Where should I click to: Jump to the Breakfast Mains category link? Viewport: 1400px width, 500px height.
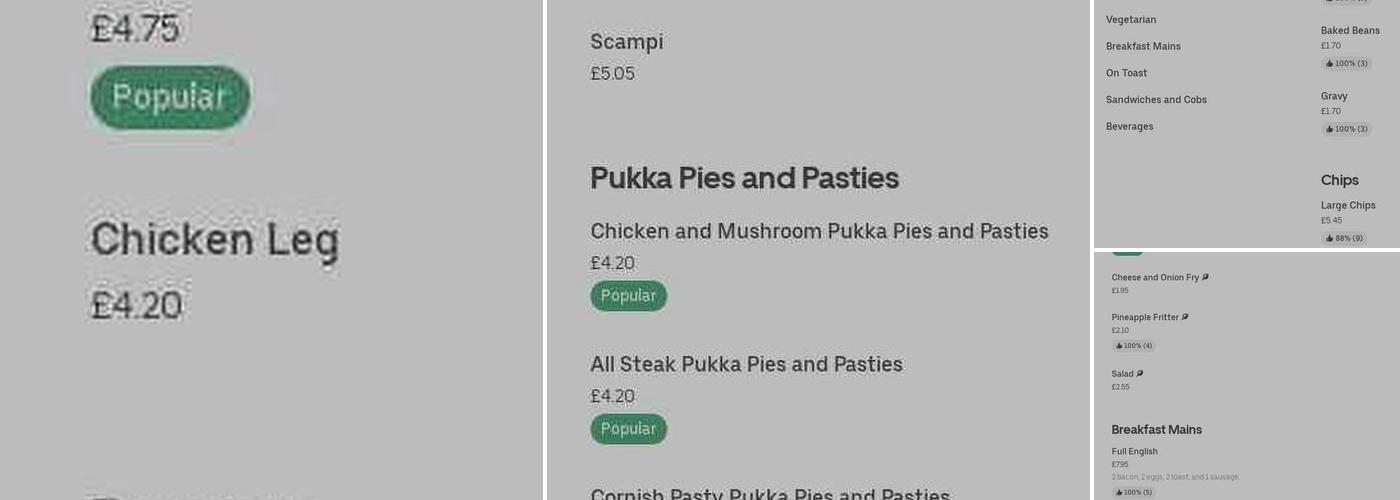tap(1143, 47)
